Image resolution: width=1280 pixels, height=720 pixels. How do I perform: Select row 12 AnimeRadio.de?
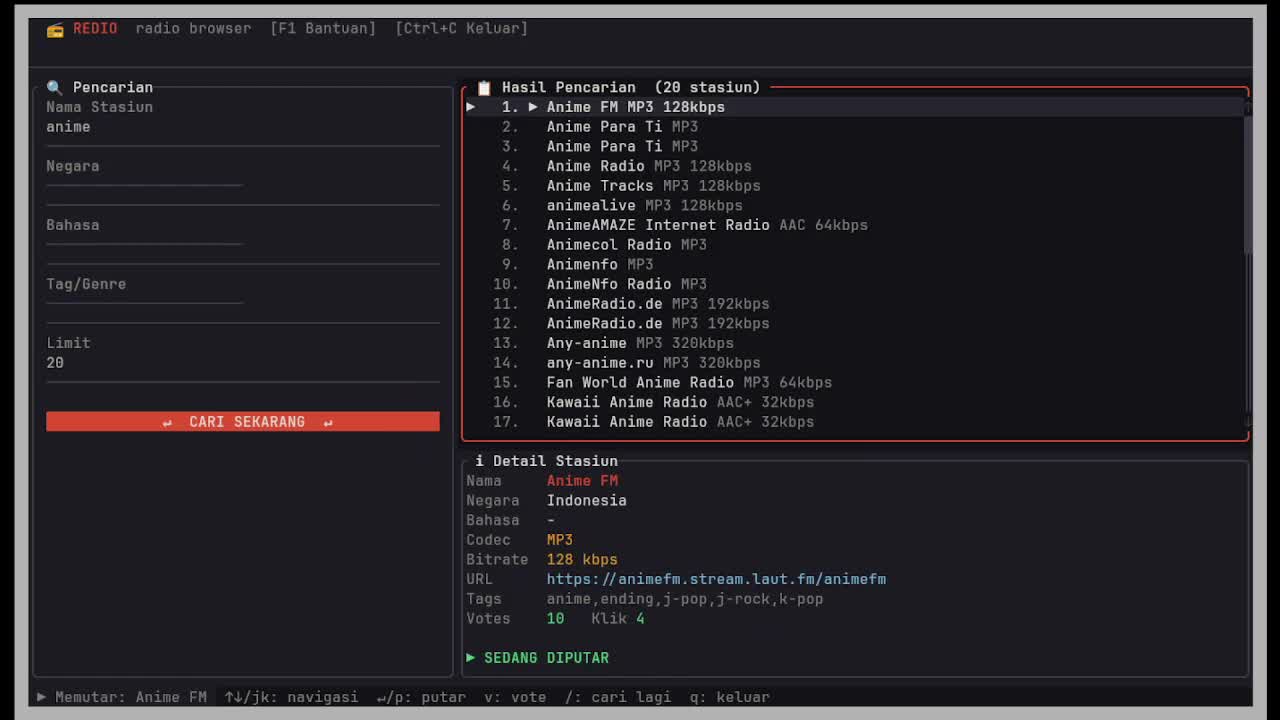pyautogui.click(x=855, y=323)
